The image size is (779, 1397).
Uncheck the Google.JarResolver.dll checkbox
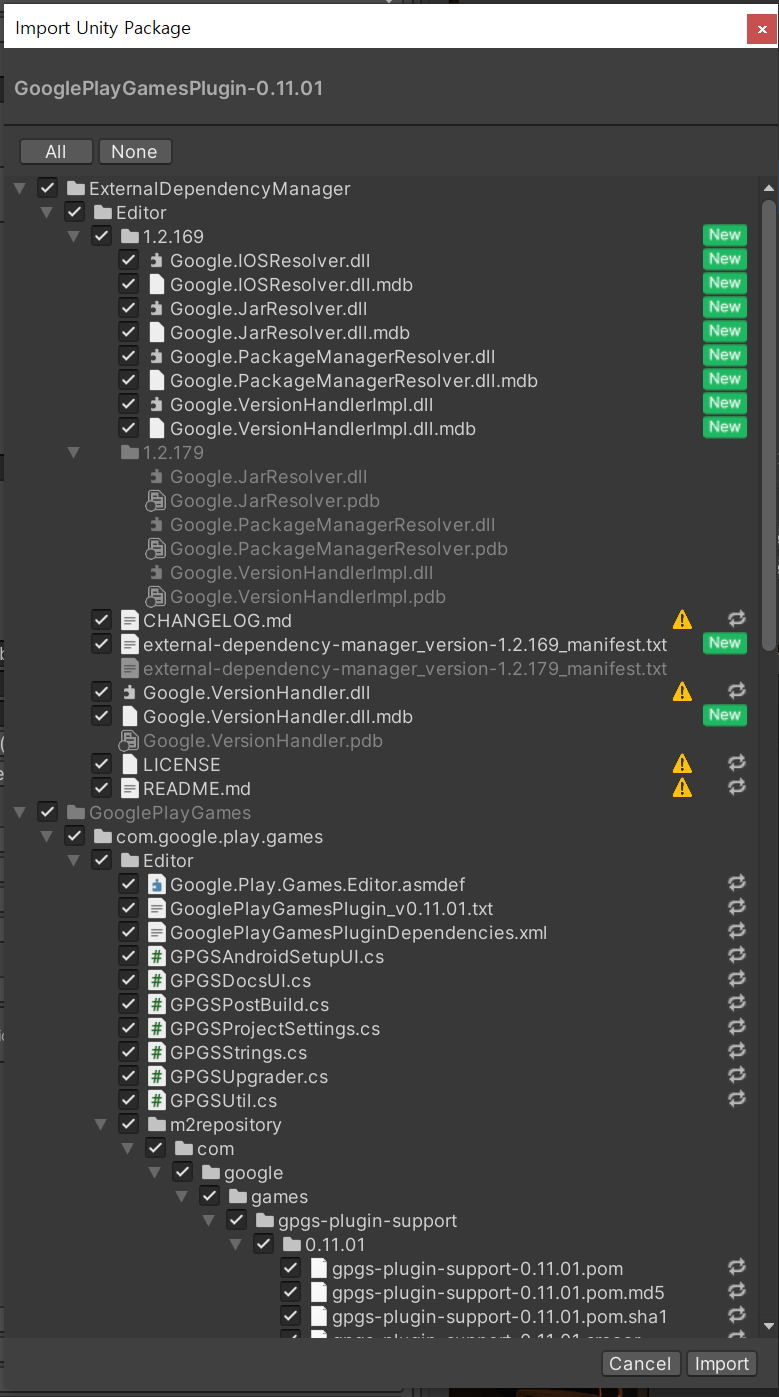pyautogui.click(x=128, y=309)
